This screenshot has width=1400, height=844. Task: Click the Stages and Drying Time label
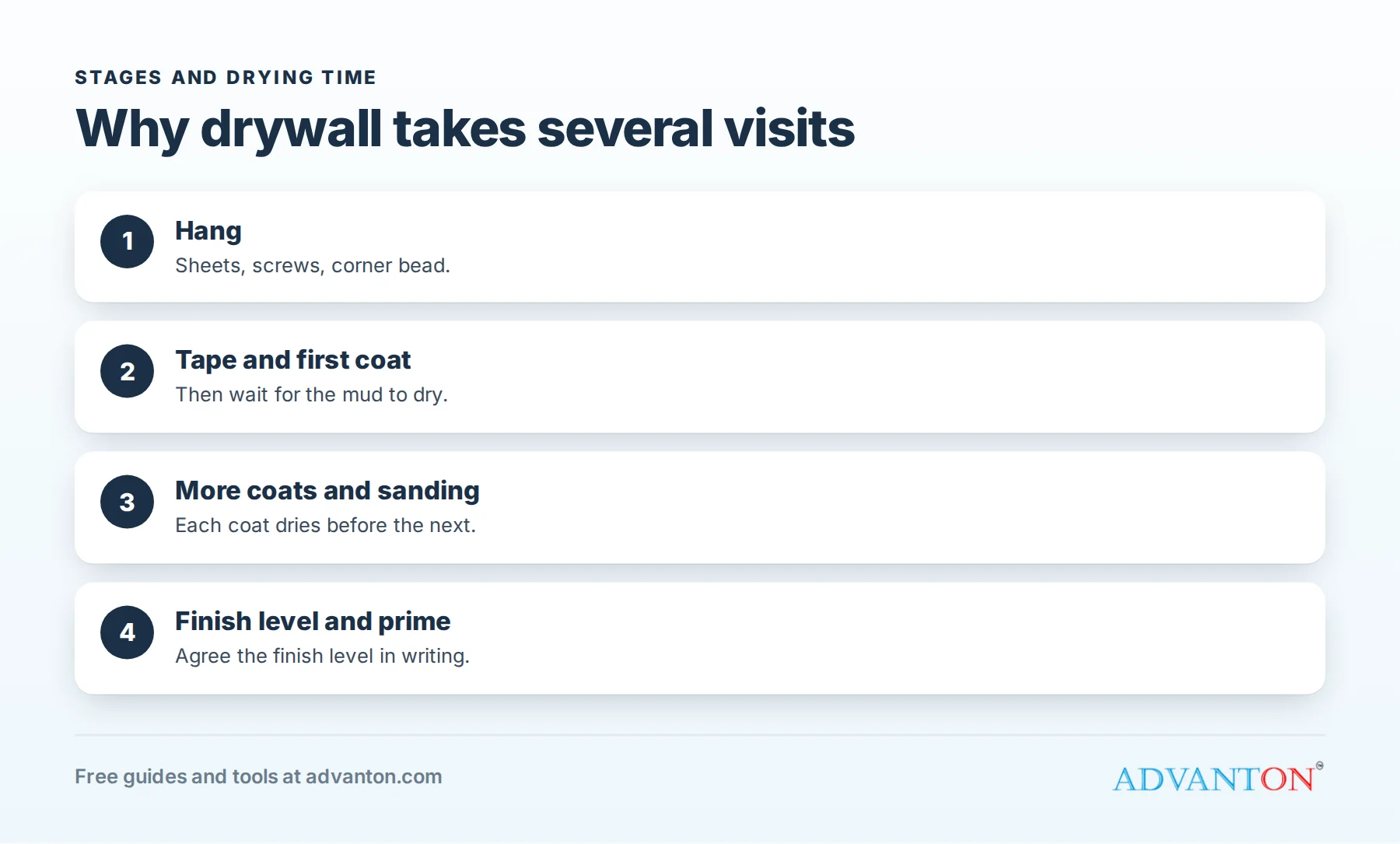click(x=226, y=78)
